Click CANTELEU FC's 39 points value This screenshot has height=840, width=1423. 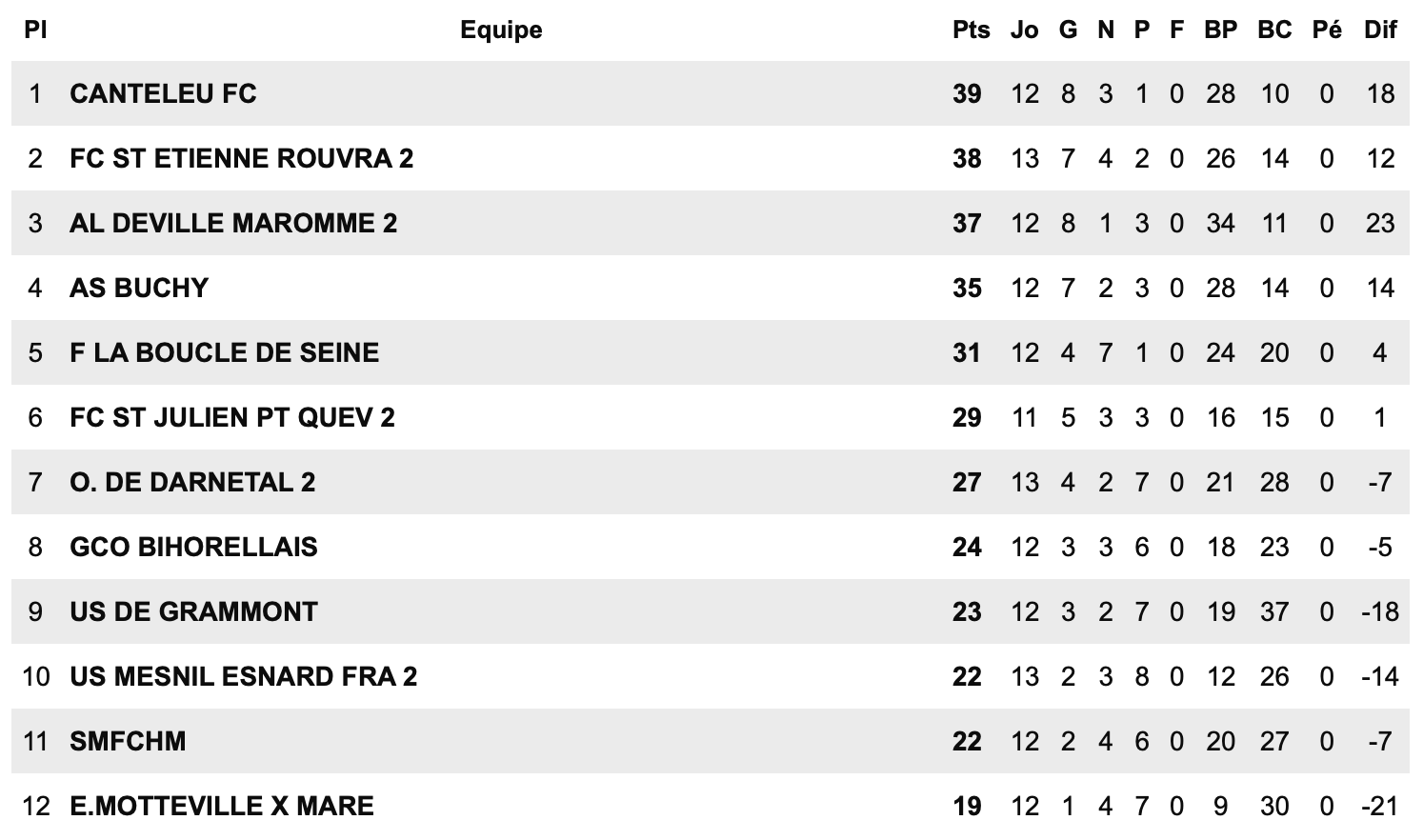coord(967,93)
